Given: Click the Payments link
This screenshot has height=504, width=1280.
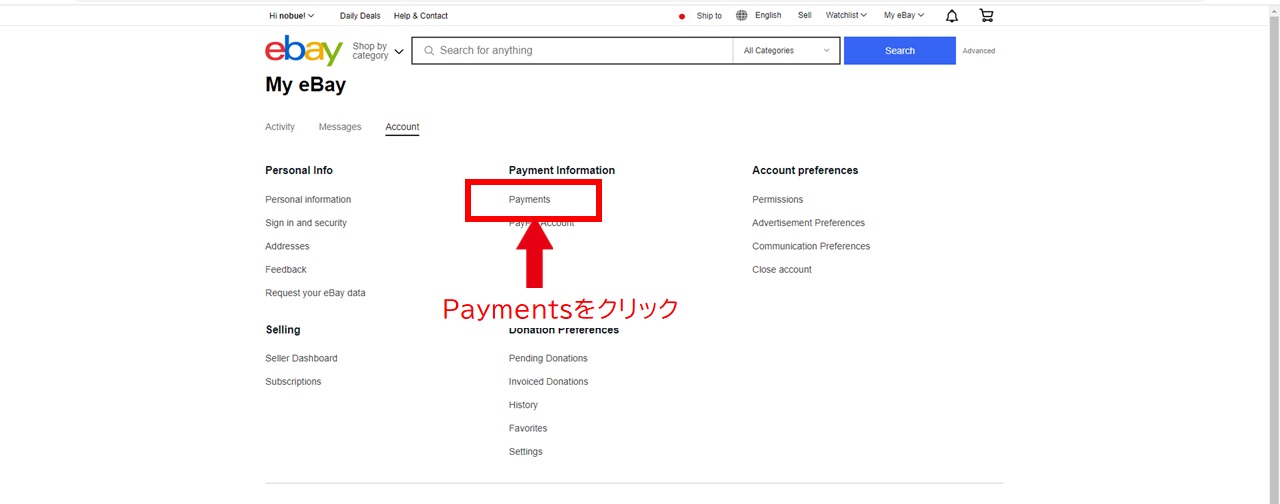Looking at the screenshot, I should pos(529,200).
